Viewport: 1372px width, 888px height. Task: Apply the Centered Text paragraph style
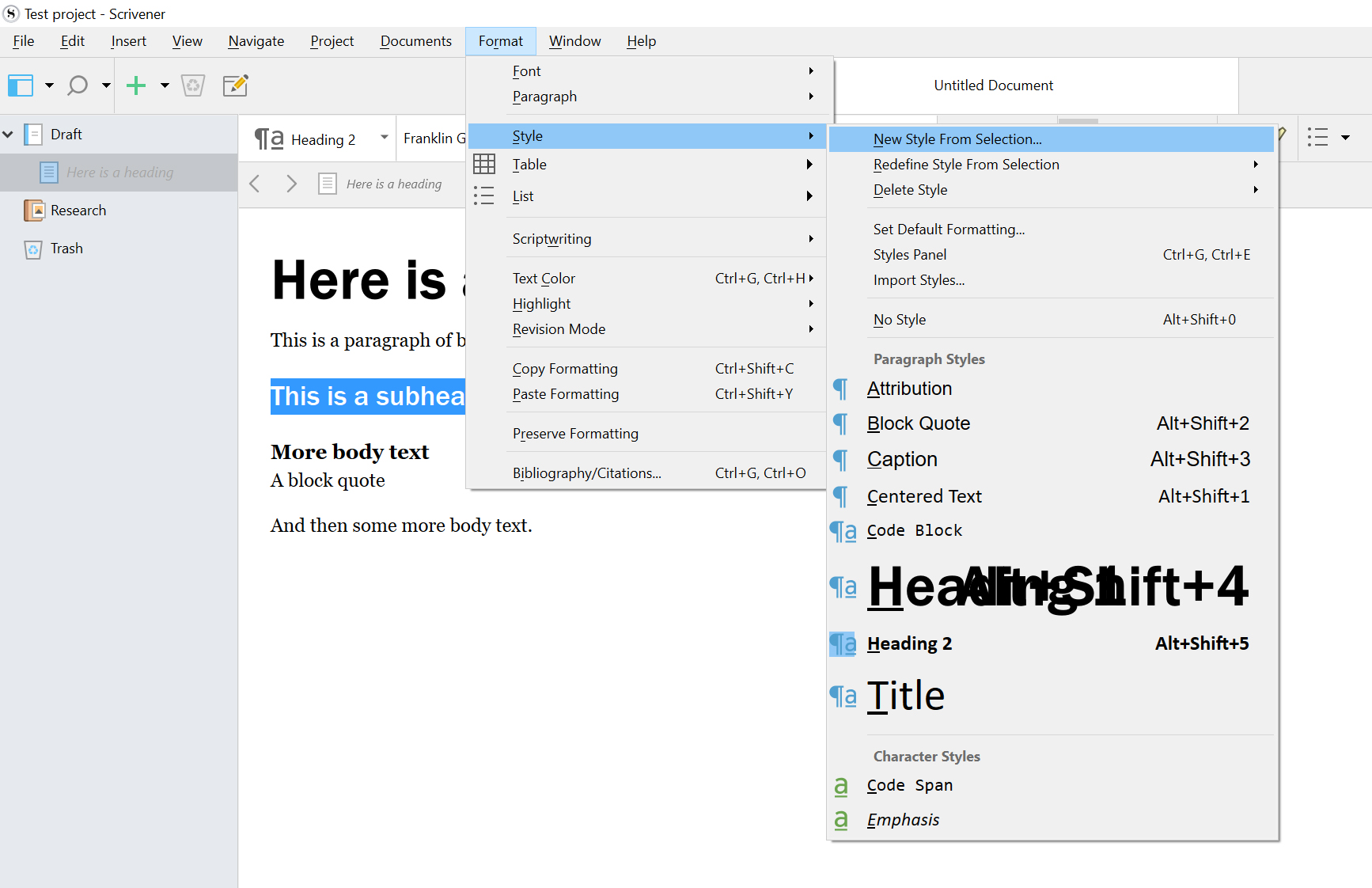coord(1052,496)
